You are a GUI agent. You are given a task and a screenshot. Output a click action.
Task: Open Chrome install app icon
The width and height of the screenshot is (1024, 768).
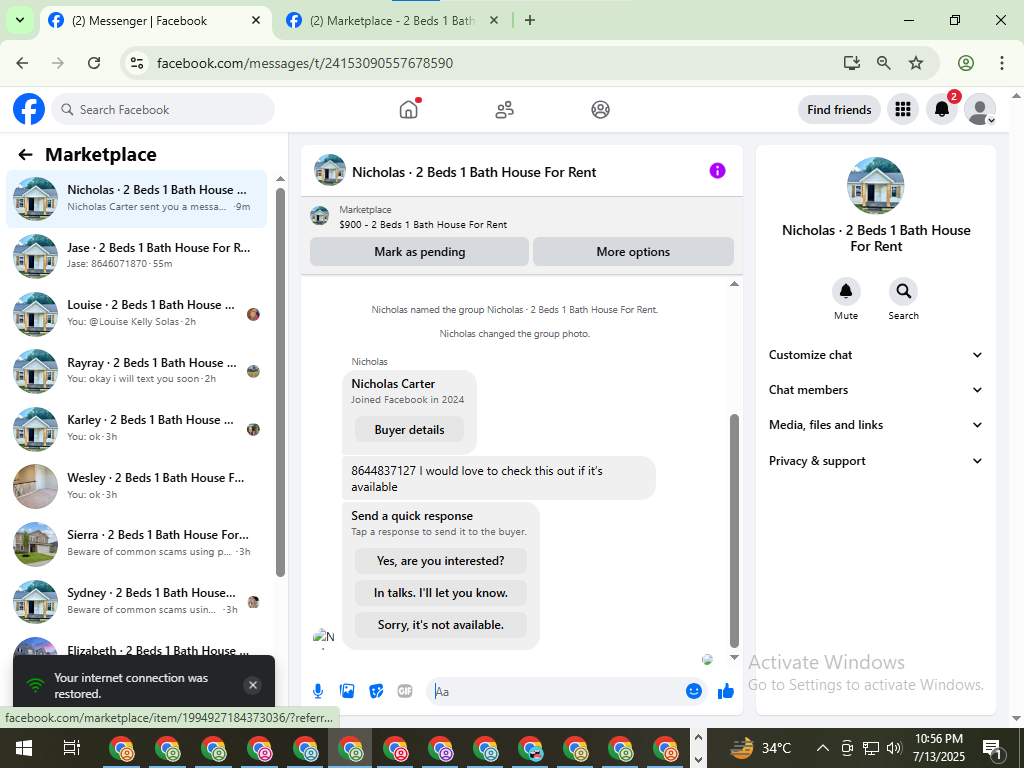coord(851,63)
